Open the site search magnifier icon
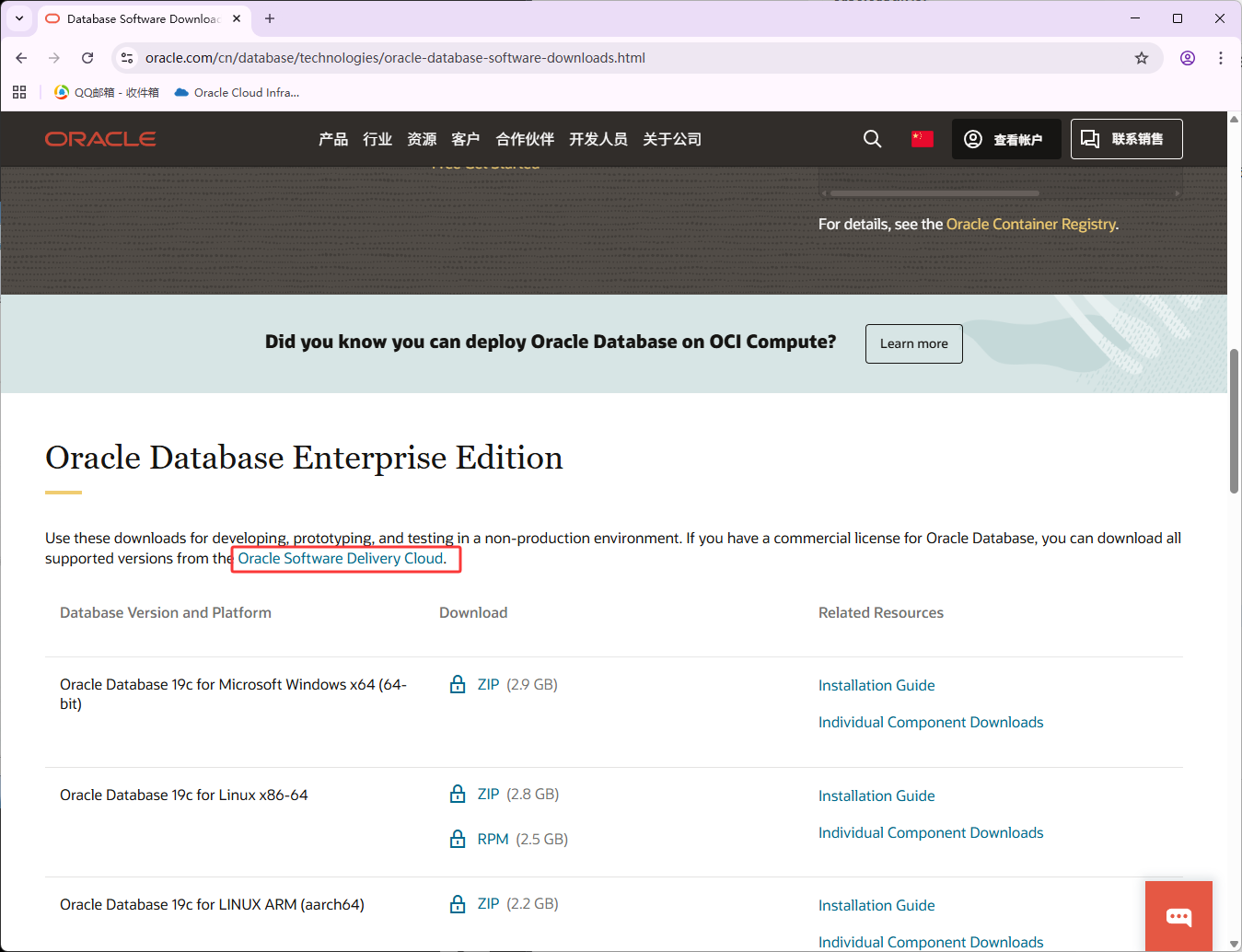This screenshot has height=952, width=1242. [873, 139]
